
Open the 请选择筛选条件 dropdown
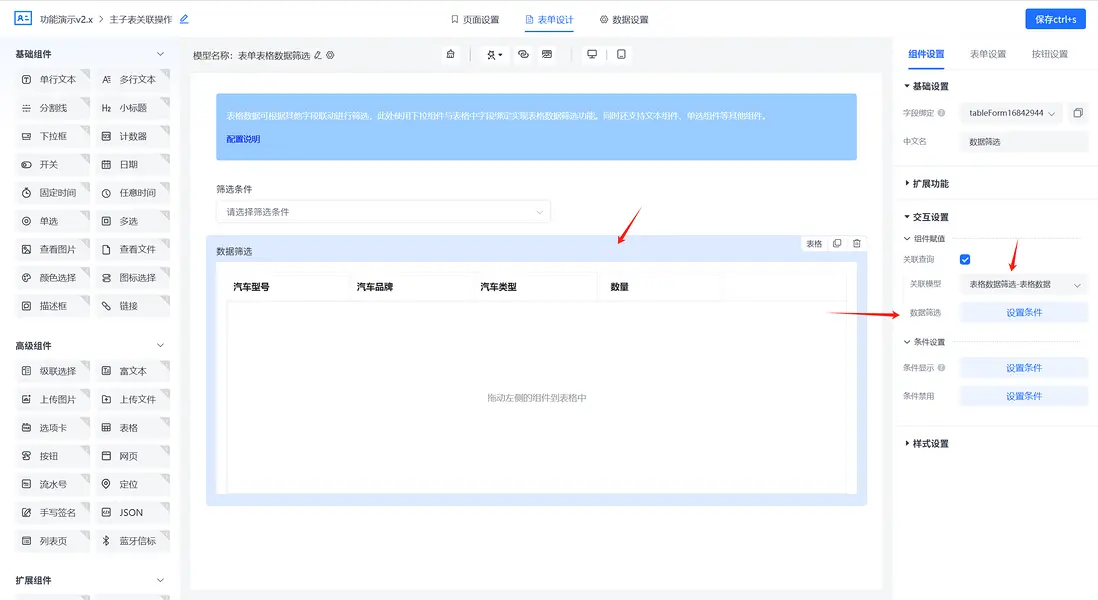pyautogui.click(x=383, y=211)
